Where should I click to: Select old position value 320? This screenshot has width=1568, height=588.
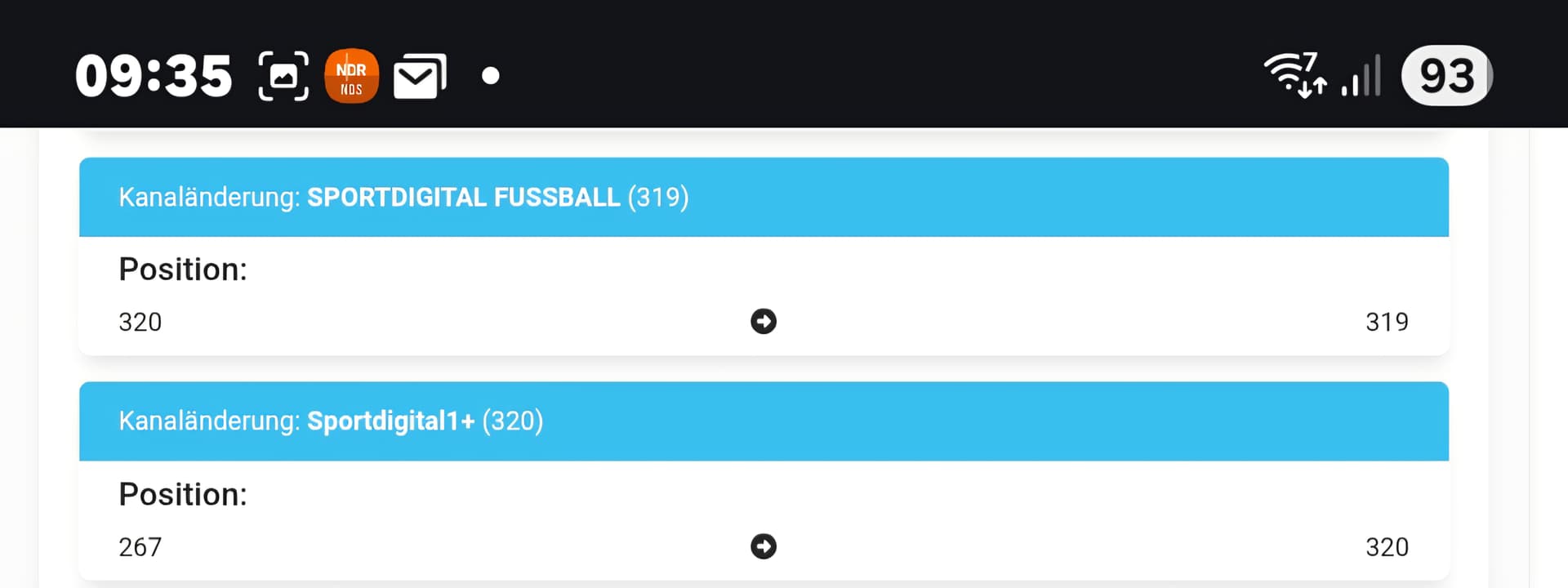[x=140, y=322]
